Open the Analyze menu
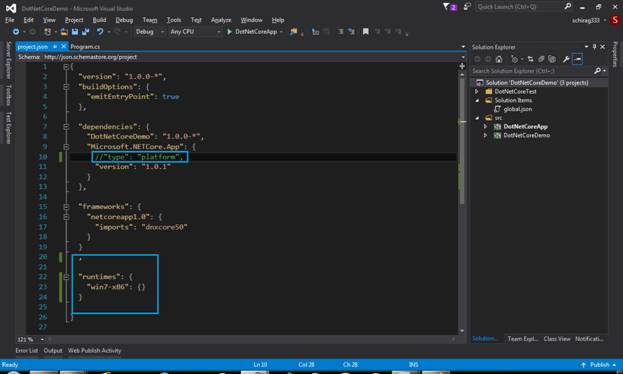623x374 pixels. 221,20
